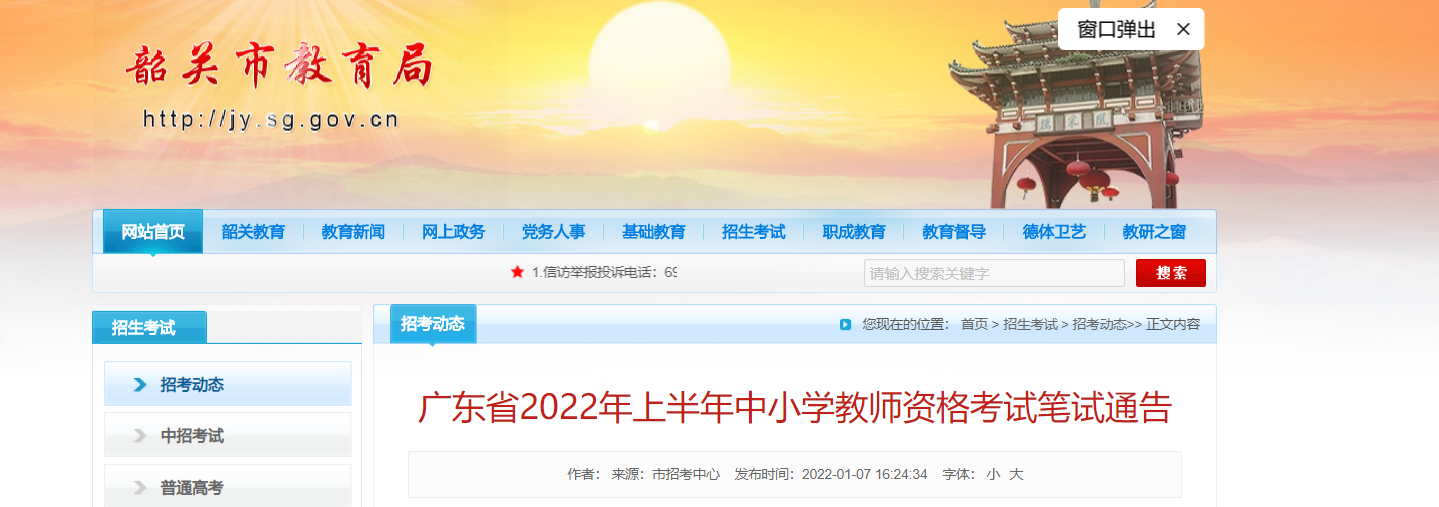Click 首页 in the breadcrumb
The width and height of the screenshot is (1439, 507).
974,324
